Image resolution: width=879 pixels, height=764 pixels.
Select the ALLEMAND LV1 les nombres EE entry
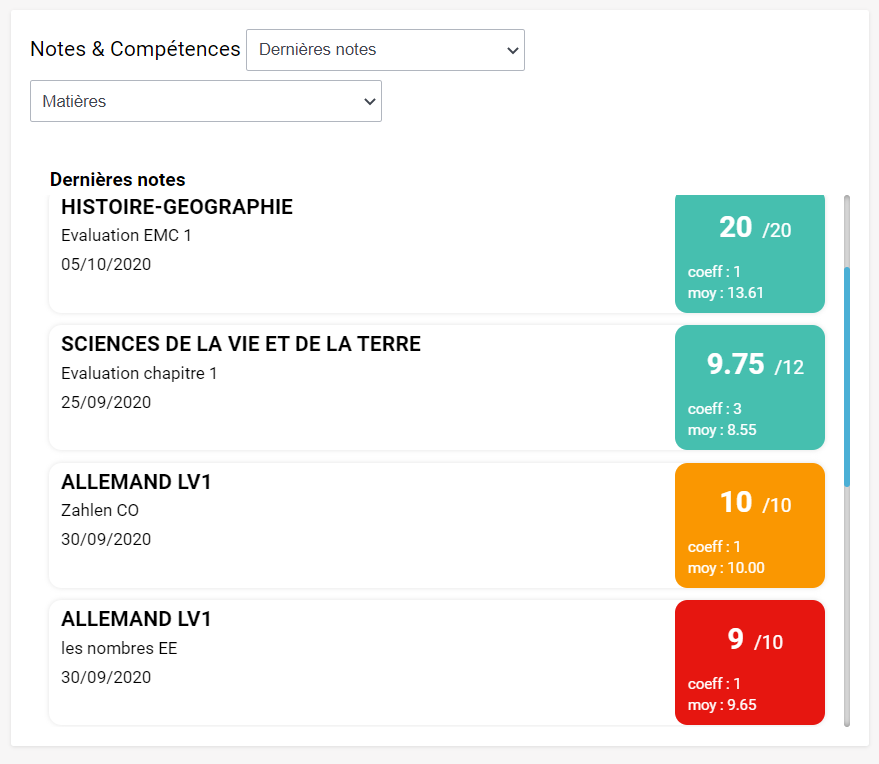click(x=360, y=662)
